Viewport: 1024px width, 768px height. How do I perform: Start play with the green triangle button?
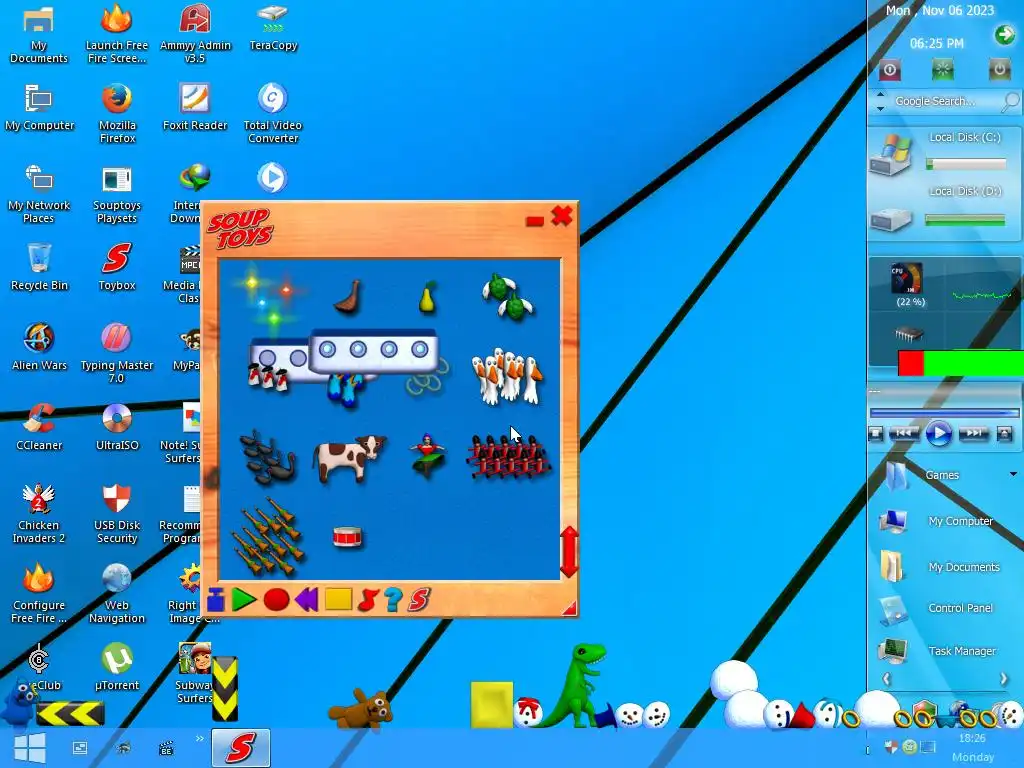point(244,600)
